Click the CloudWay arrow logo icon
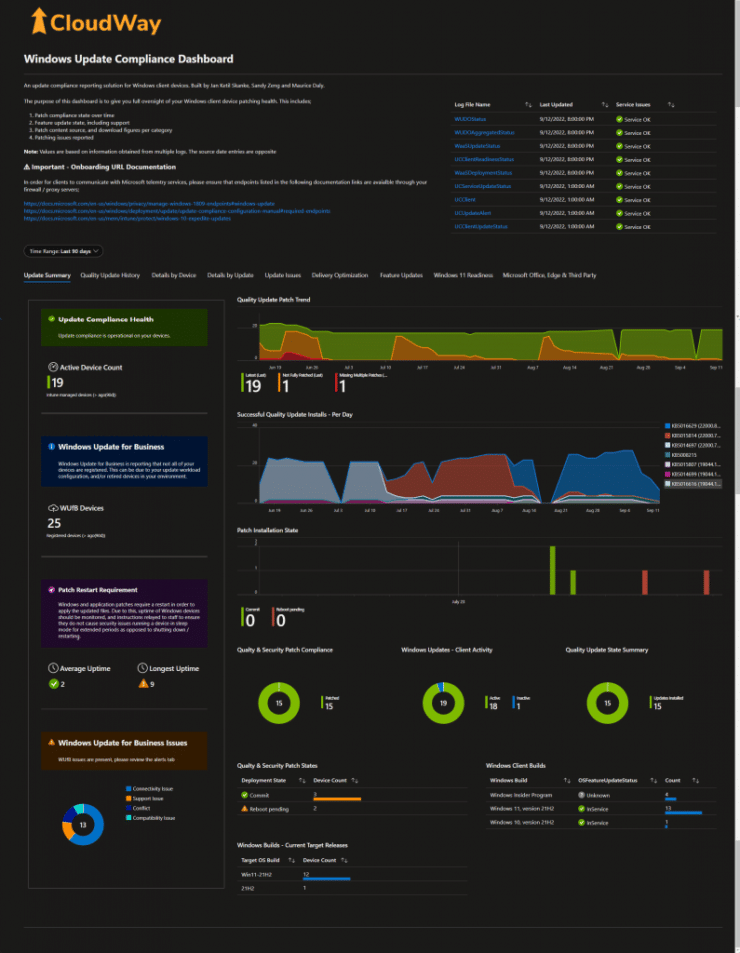740x953 pixels. 39,21
